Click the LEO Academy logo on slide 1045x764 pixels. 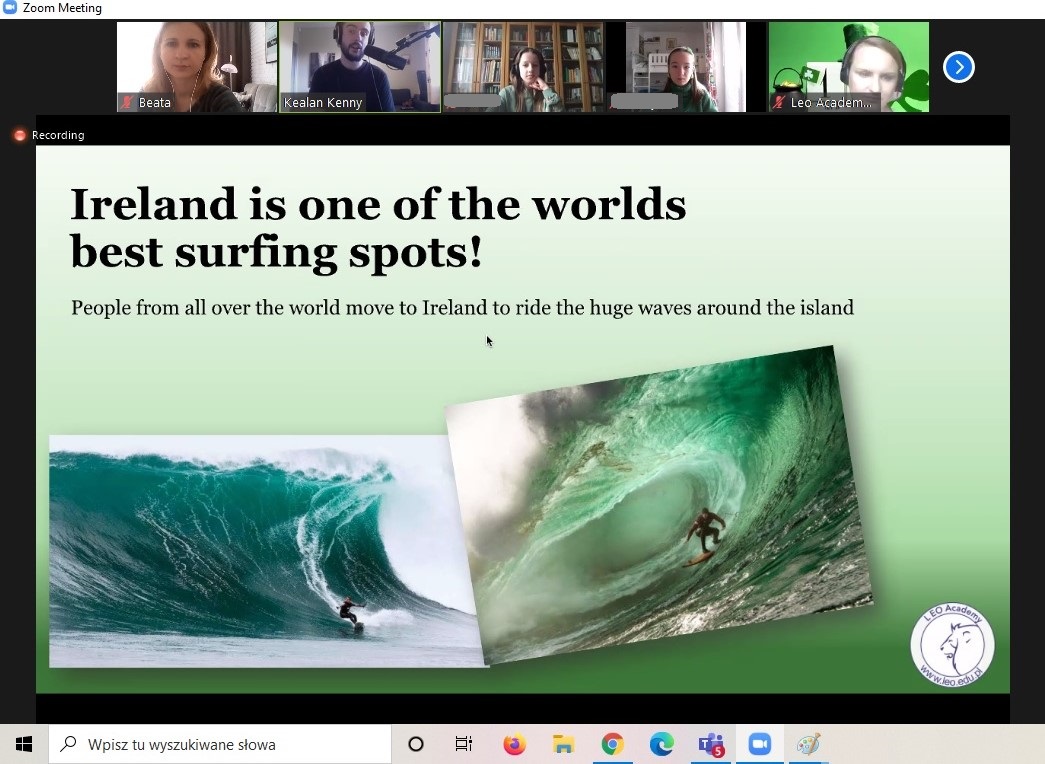coord(952,645)
